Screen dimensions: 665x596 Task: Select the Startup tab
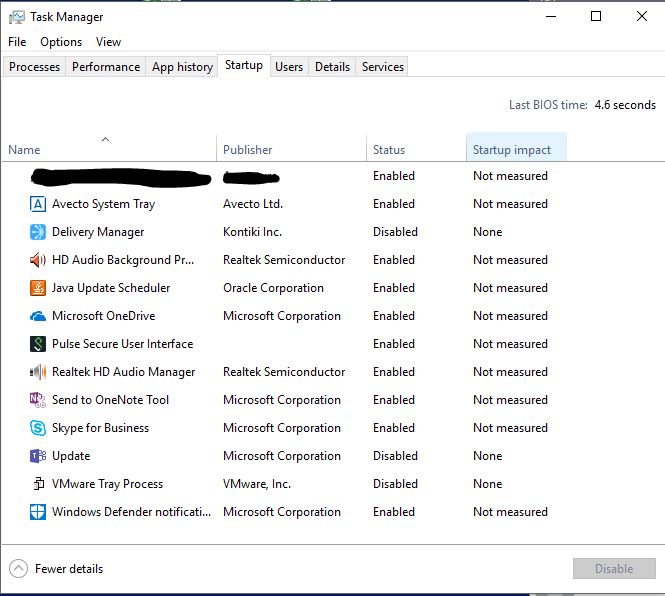pos(244,65)
